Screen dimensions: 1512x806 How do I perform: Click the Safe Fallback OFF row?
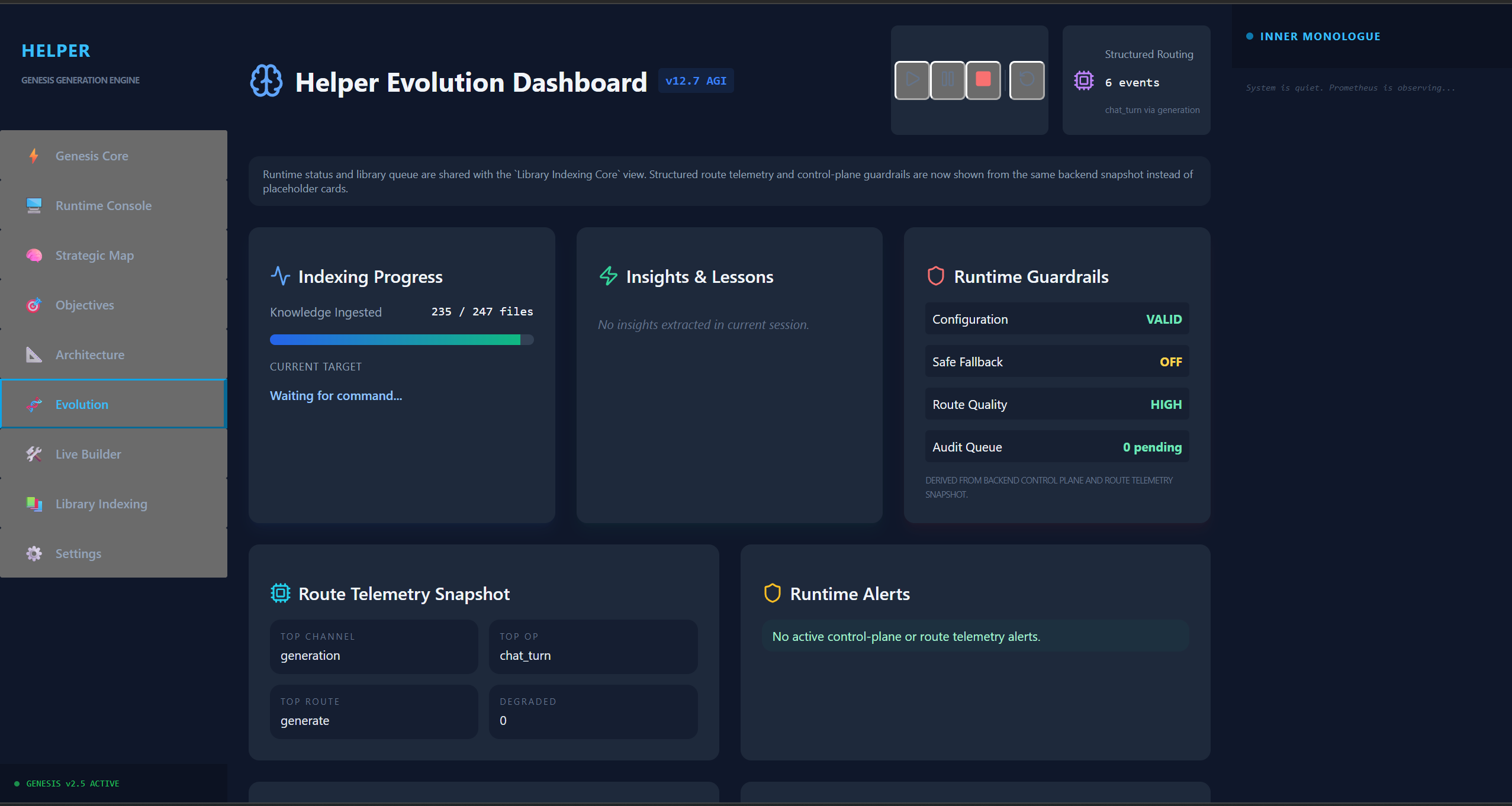[1057, 362]
